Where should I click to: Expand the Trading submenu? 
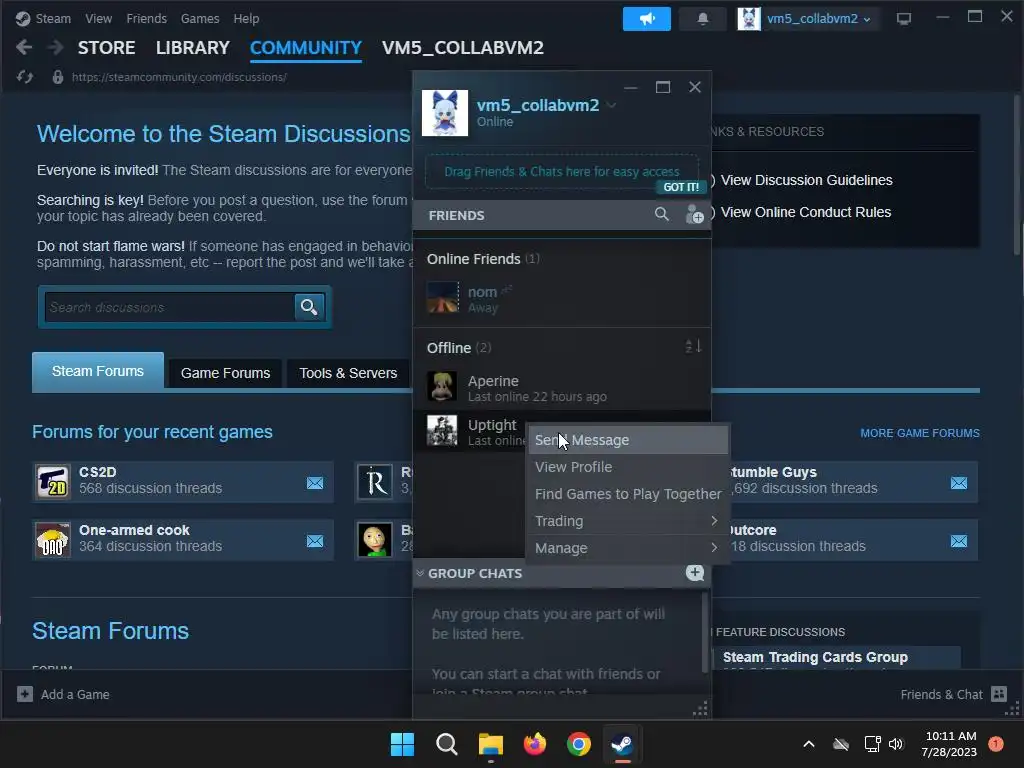pos(627,521)
